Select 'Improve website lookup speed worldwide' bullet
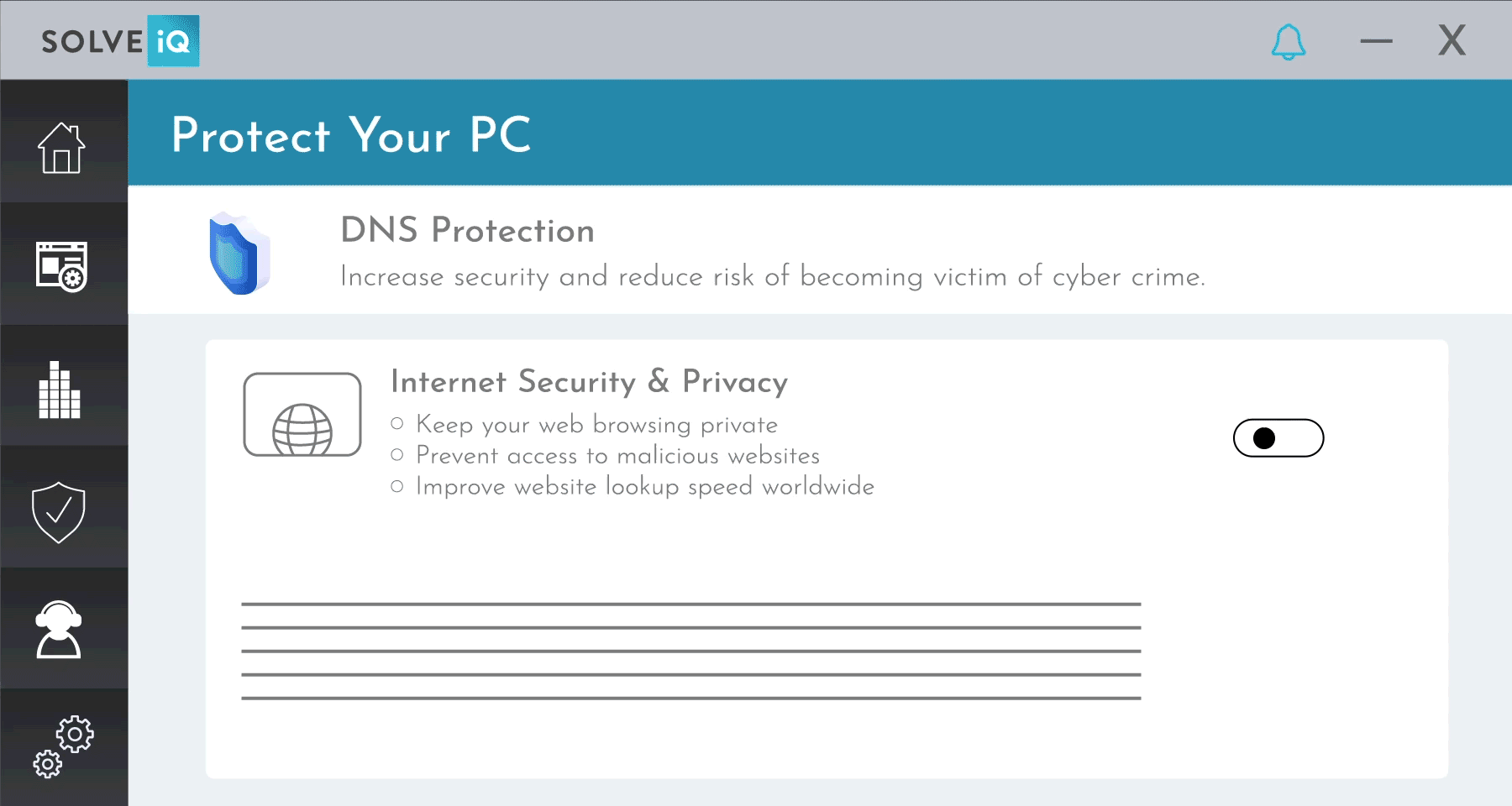This screenshot has height=806, width=1512. [x=645, y=487]
